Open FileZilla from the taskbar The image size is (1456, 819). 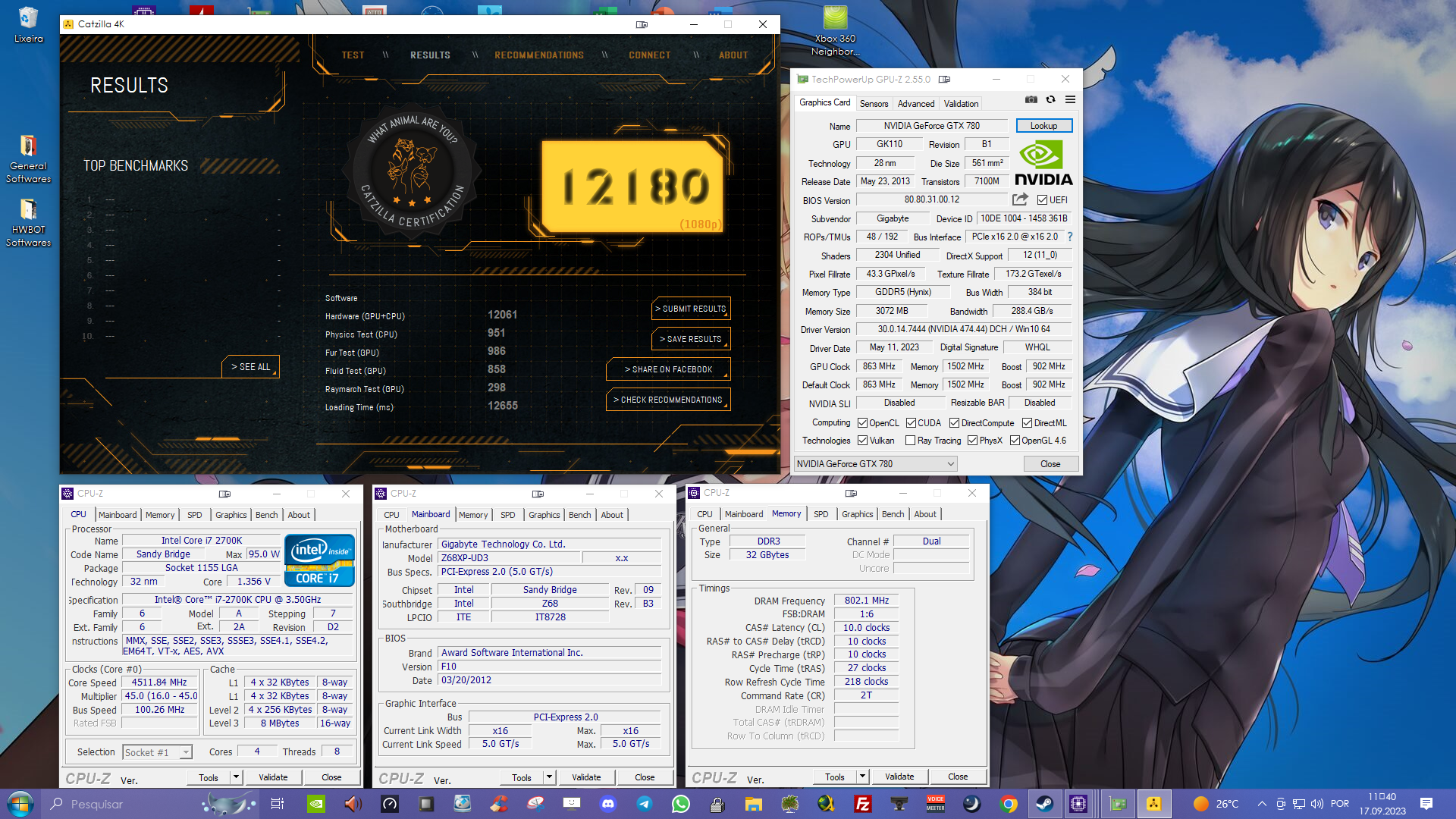(862, 804)
